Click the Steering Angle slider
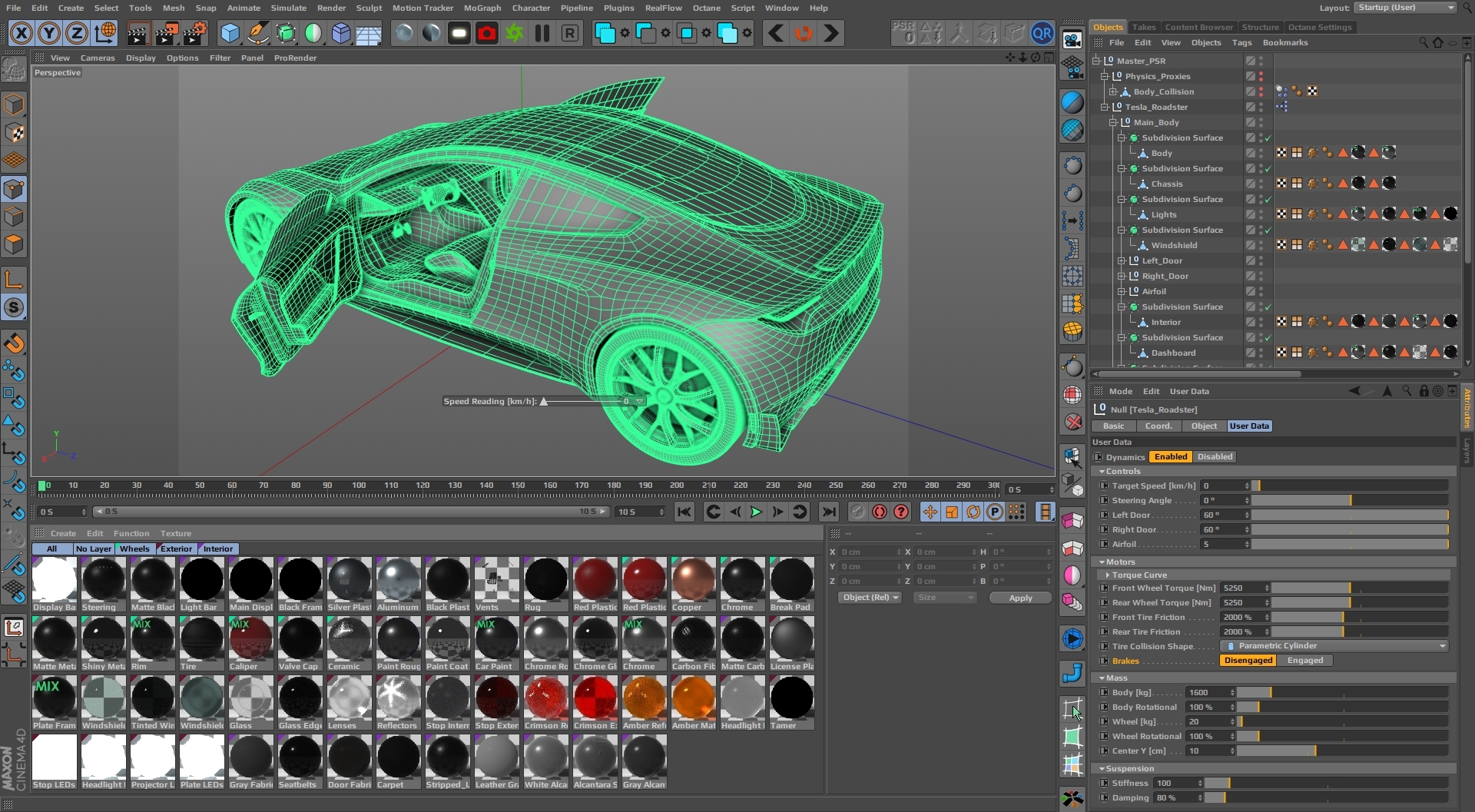The width and height of the screenshot is (1475, 812). (x=1350, y=500)
